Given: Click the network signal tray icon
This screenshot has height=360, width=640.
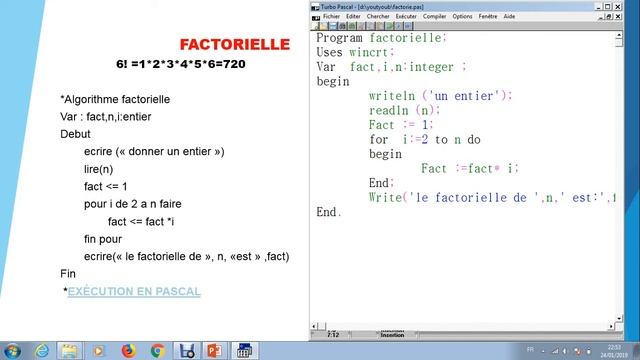Looking at the screenshot, I should click(555, 351).
